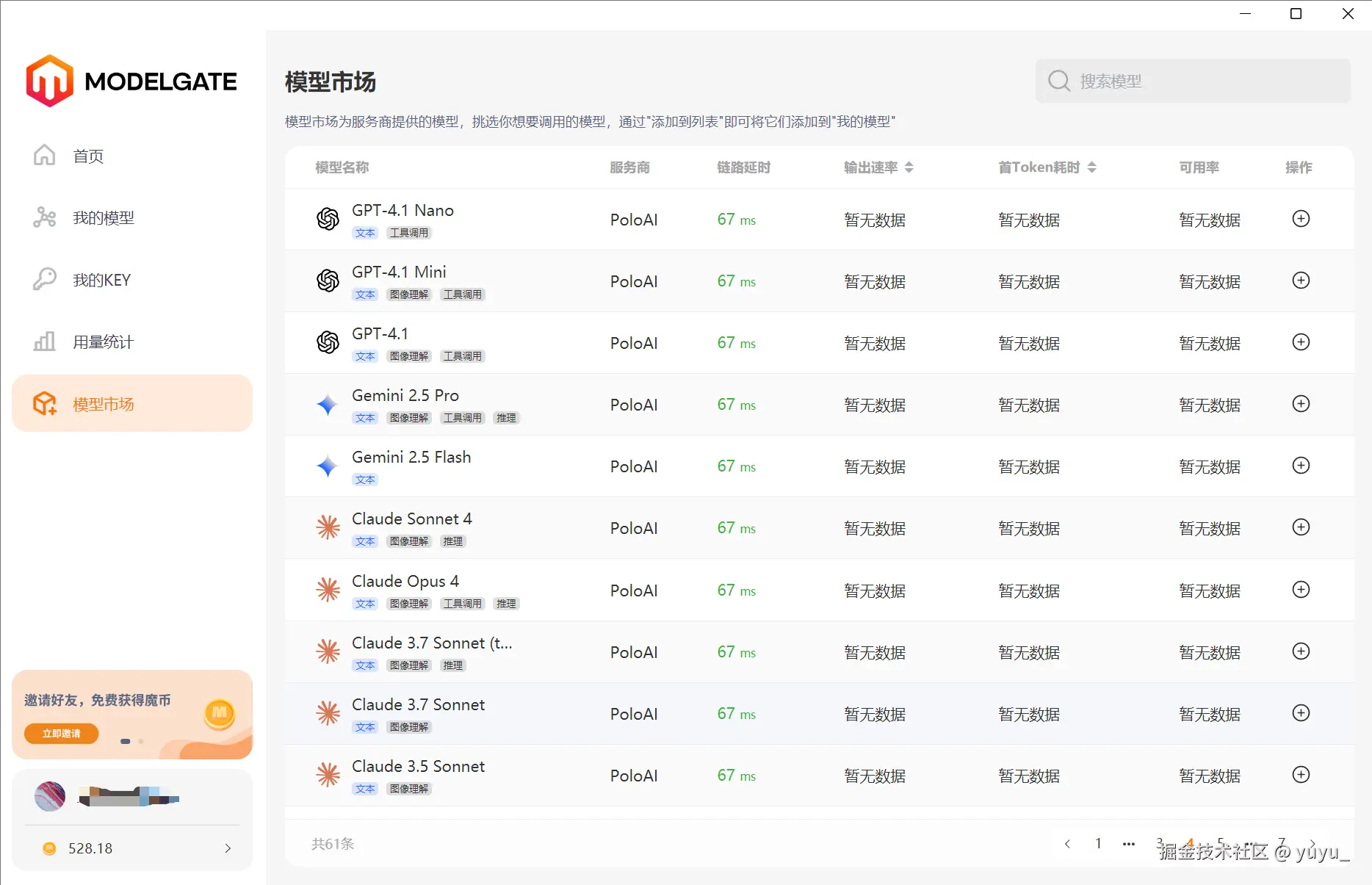Add Claude Opus 4 to my models
Image resolution: width=1372 pixels, height=885 pixels.
(x=1301, y=590)
